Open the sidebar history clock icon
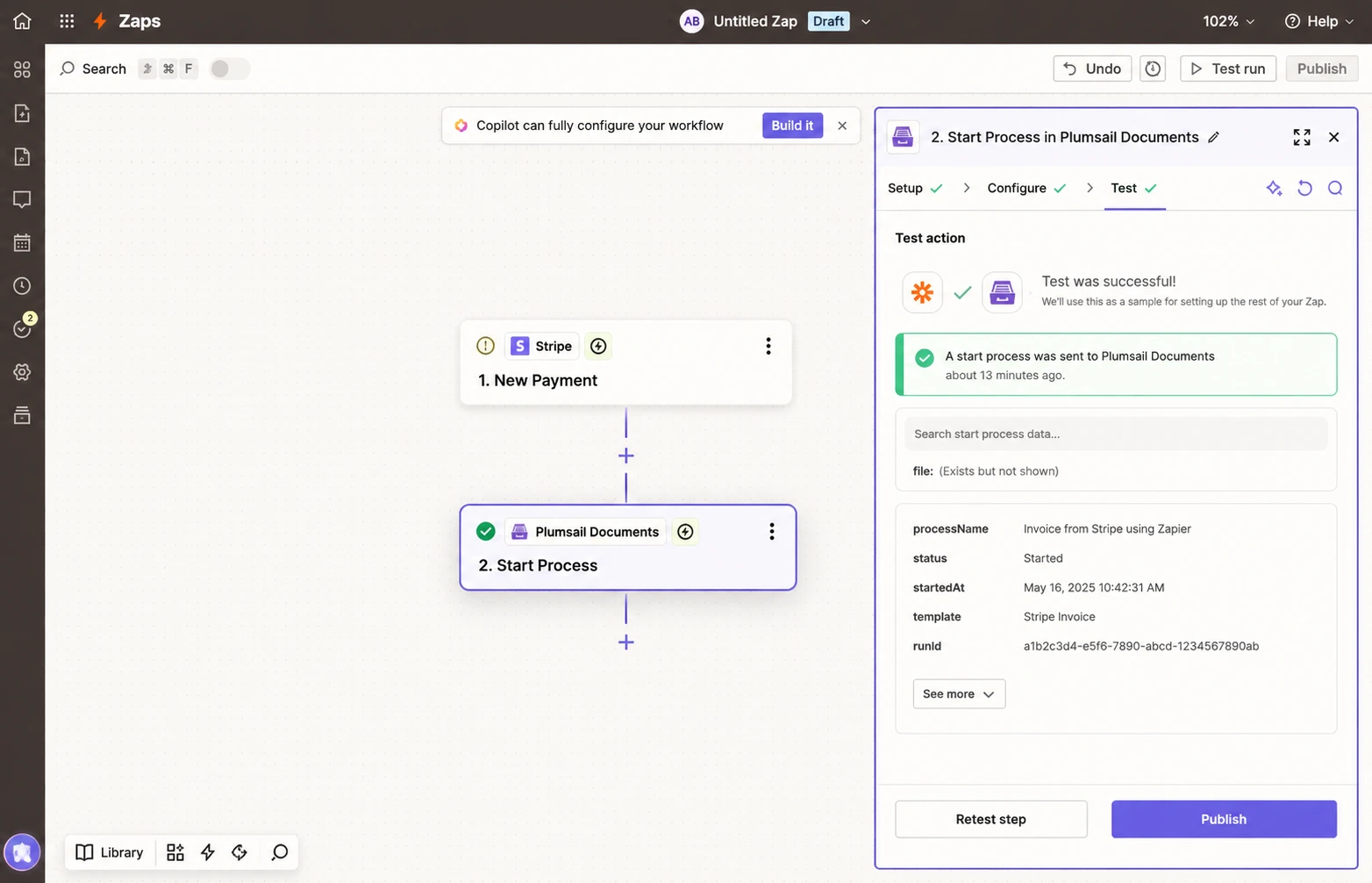 pos(22,285)
